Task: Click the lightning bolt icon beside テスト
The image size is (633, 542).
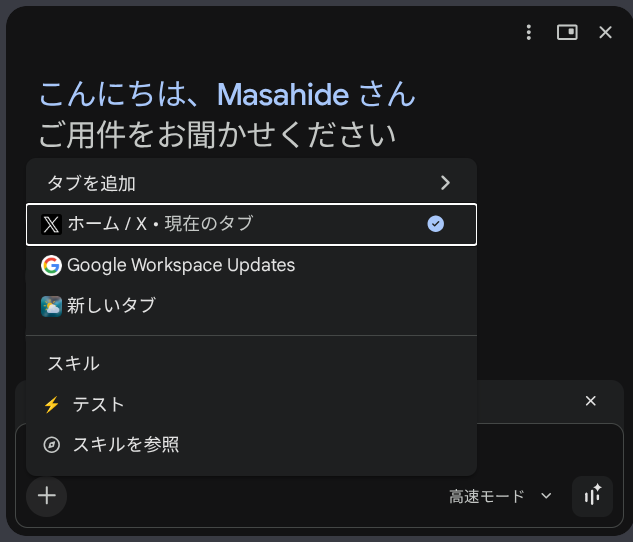Action: [x=51, y=405]
